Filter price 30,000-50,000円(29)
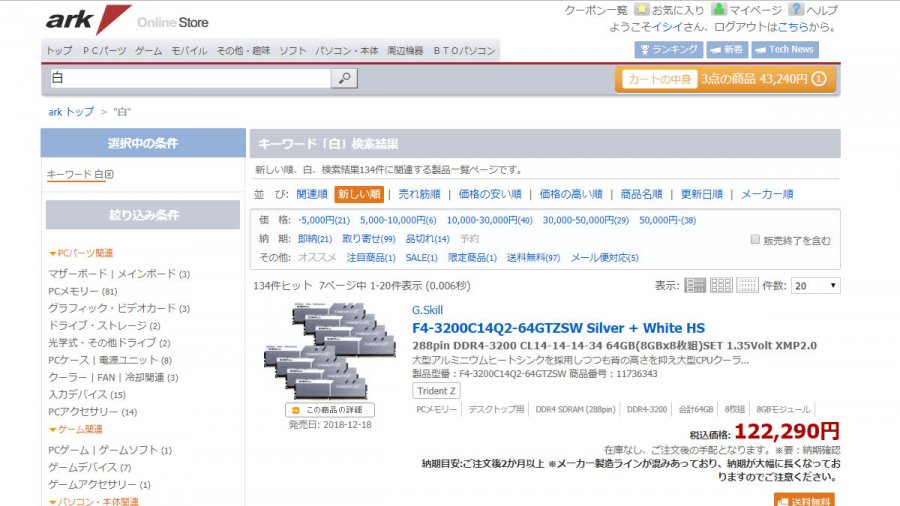This screenshot has width=900, height=506. 585,220
